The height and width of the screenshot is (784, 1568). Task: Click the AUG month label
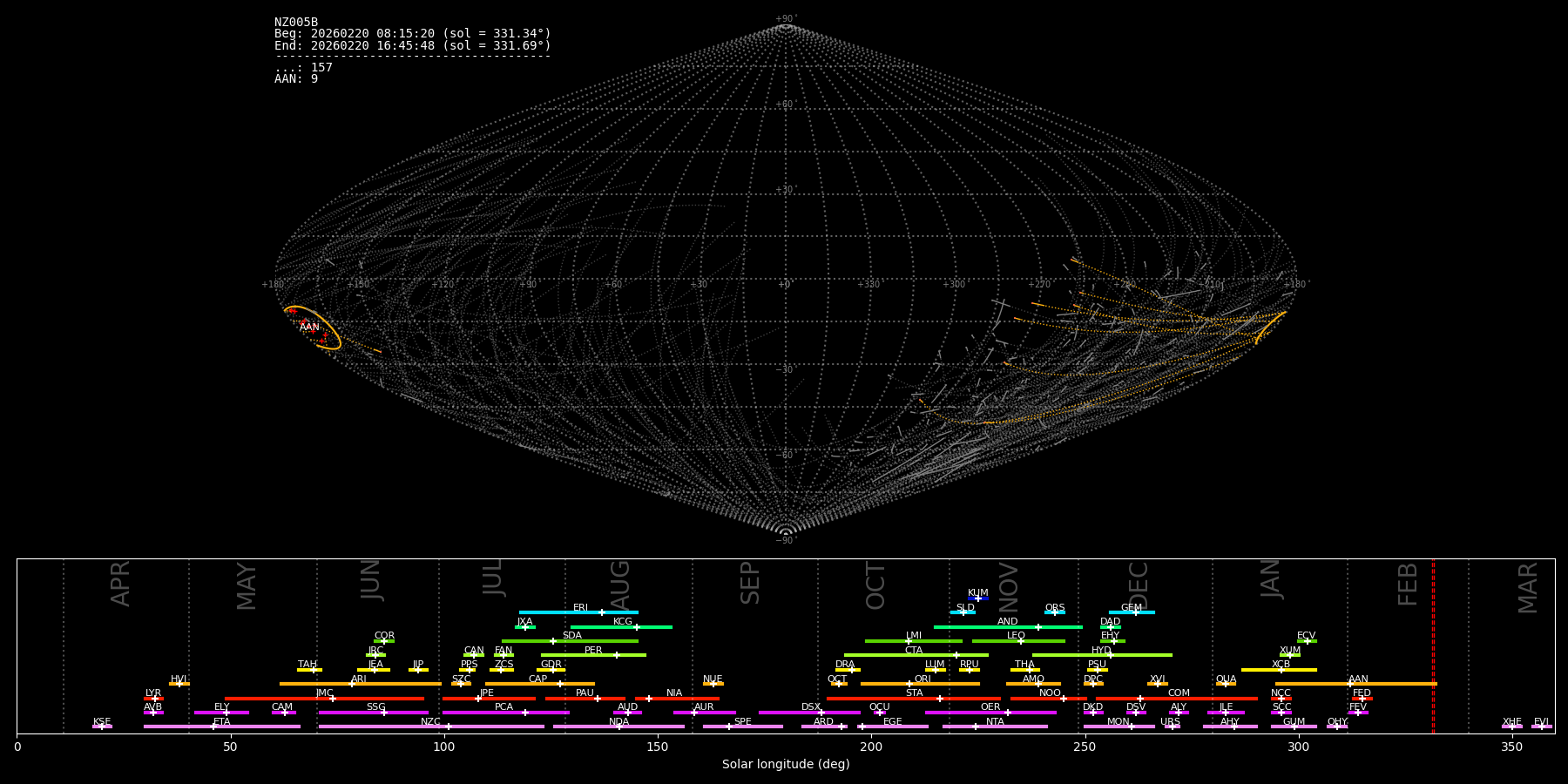click(x=620, y=585)
